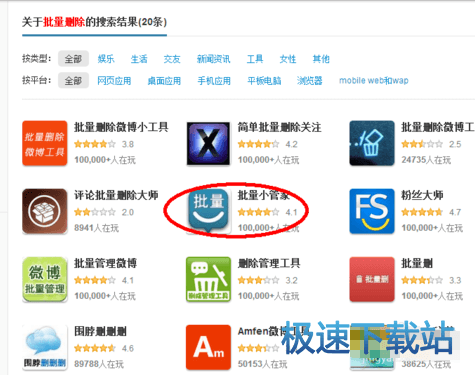Filter by platform 网页应用
The width and height of the screenshot is (475, 375).
114,81
